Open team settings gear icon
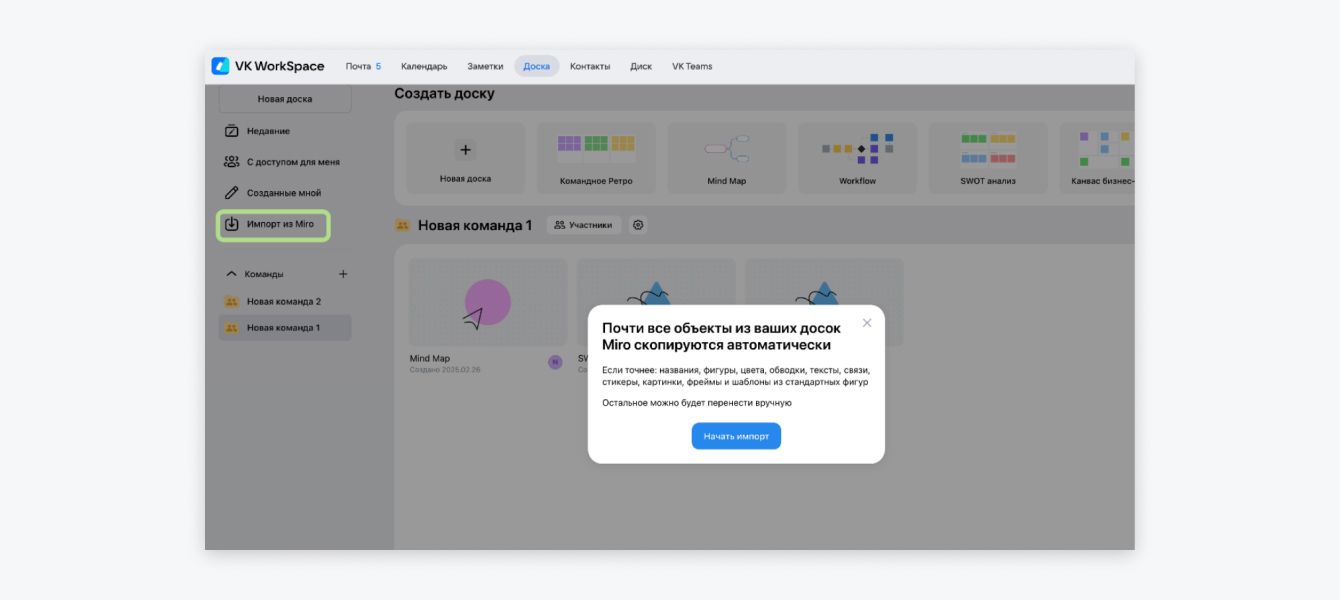 pos(638,225)
